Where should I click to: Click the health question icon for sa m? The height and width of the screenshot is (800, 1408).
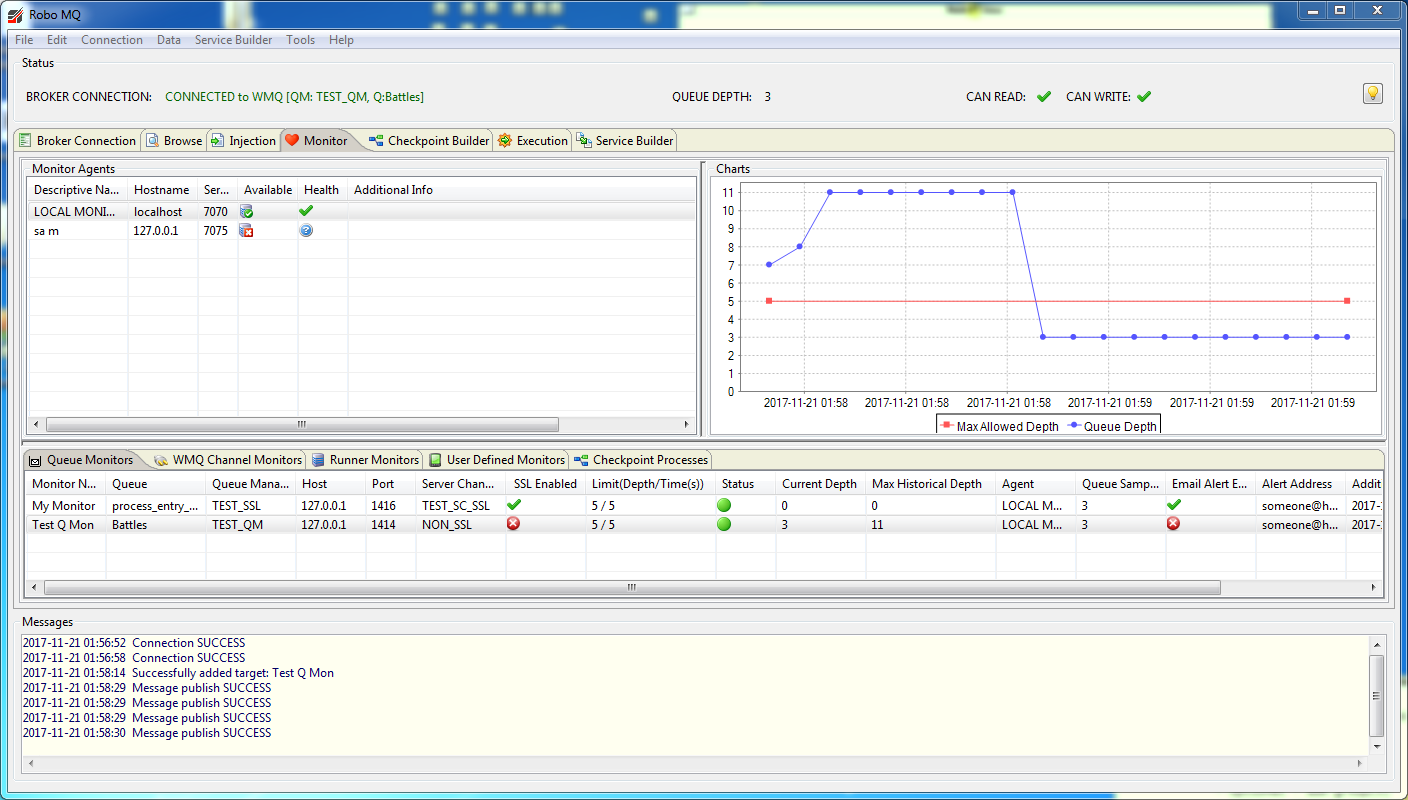[306, 231]
